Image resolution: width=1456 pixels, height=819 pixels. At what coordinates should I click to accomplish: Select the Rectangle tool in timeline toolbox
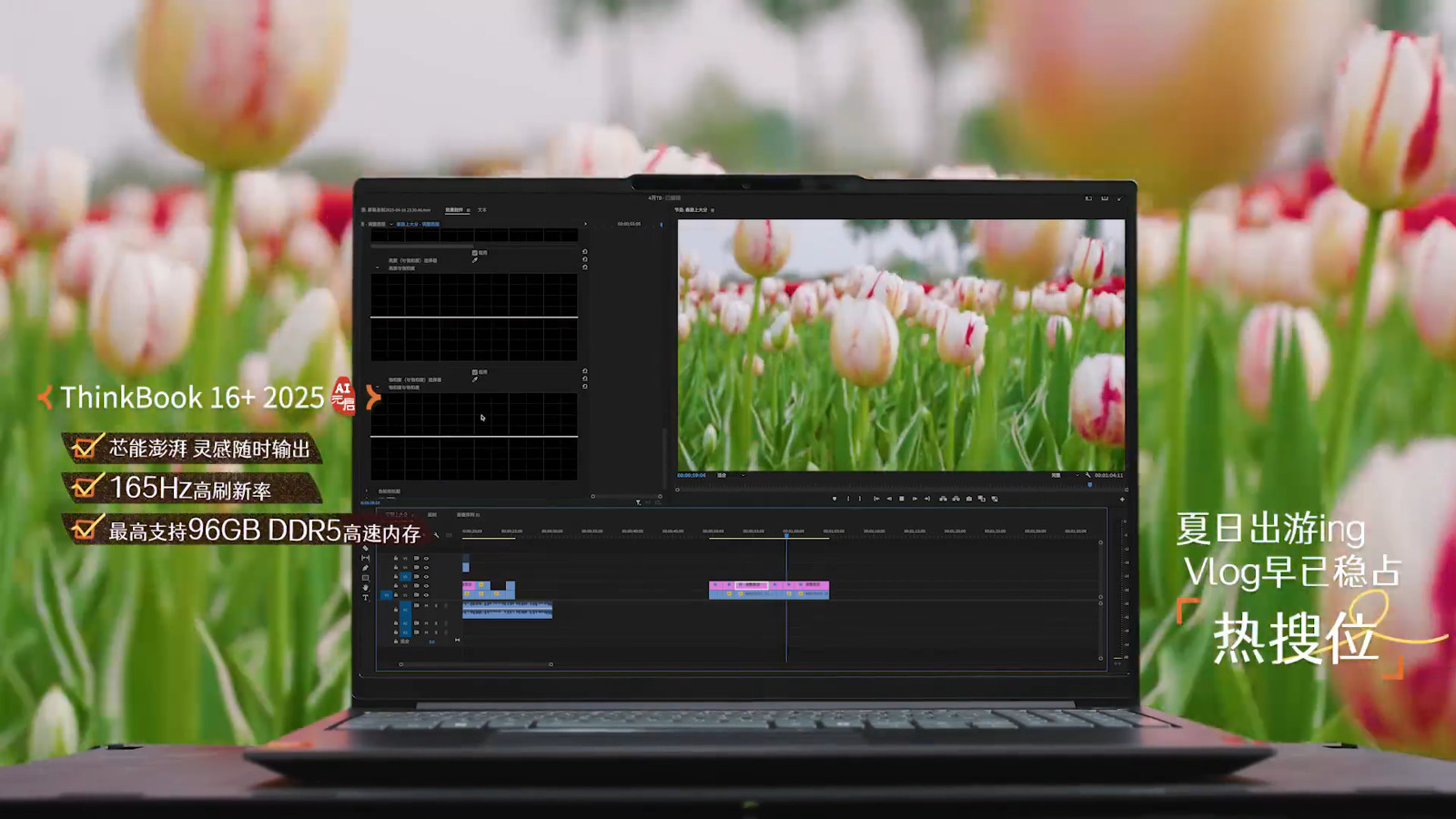[x=366, y=578]
